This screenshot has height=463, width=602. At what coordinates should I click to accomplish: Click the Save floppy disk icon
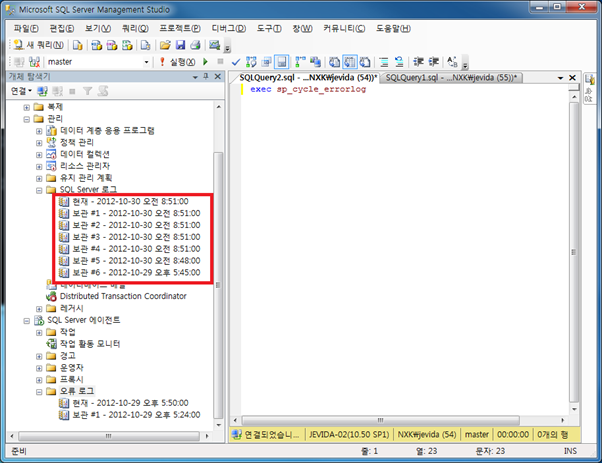(x=180, y=45)
